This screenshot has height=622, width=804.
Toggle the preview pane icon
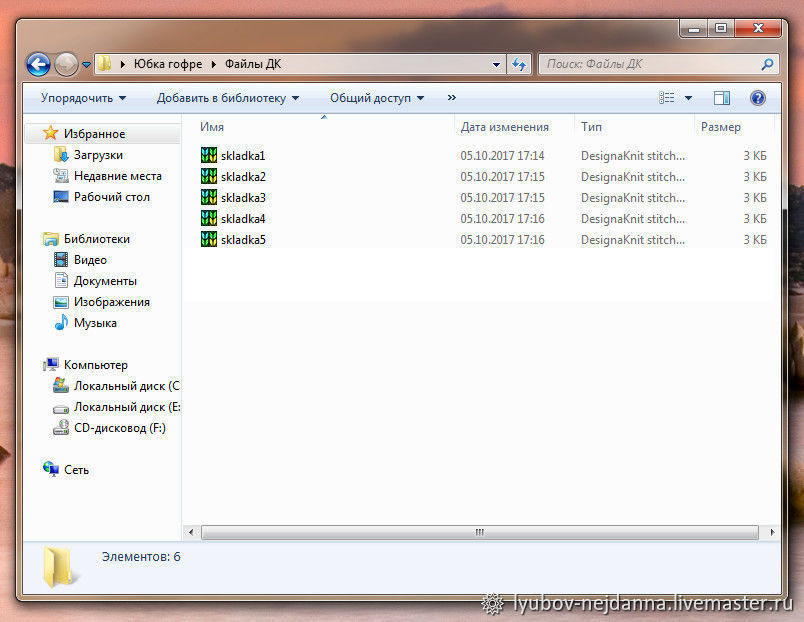pos(722,97)
